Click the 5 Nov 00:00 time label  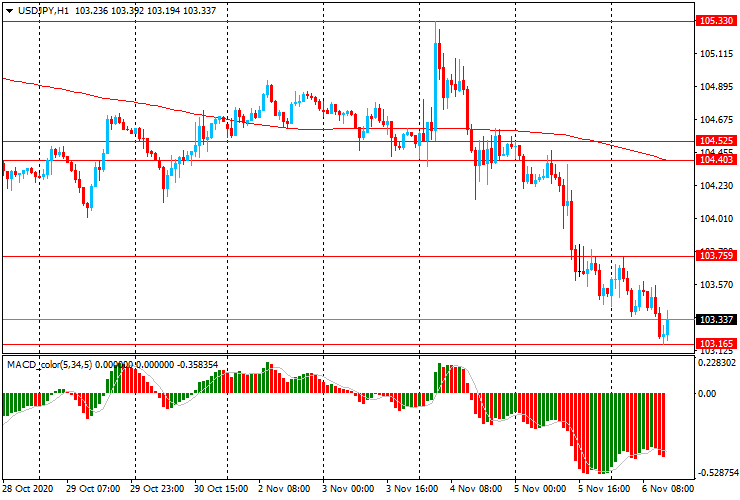click(x=540, y=489)
